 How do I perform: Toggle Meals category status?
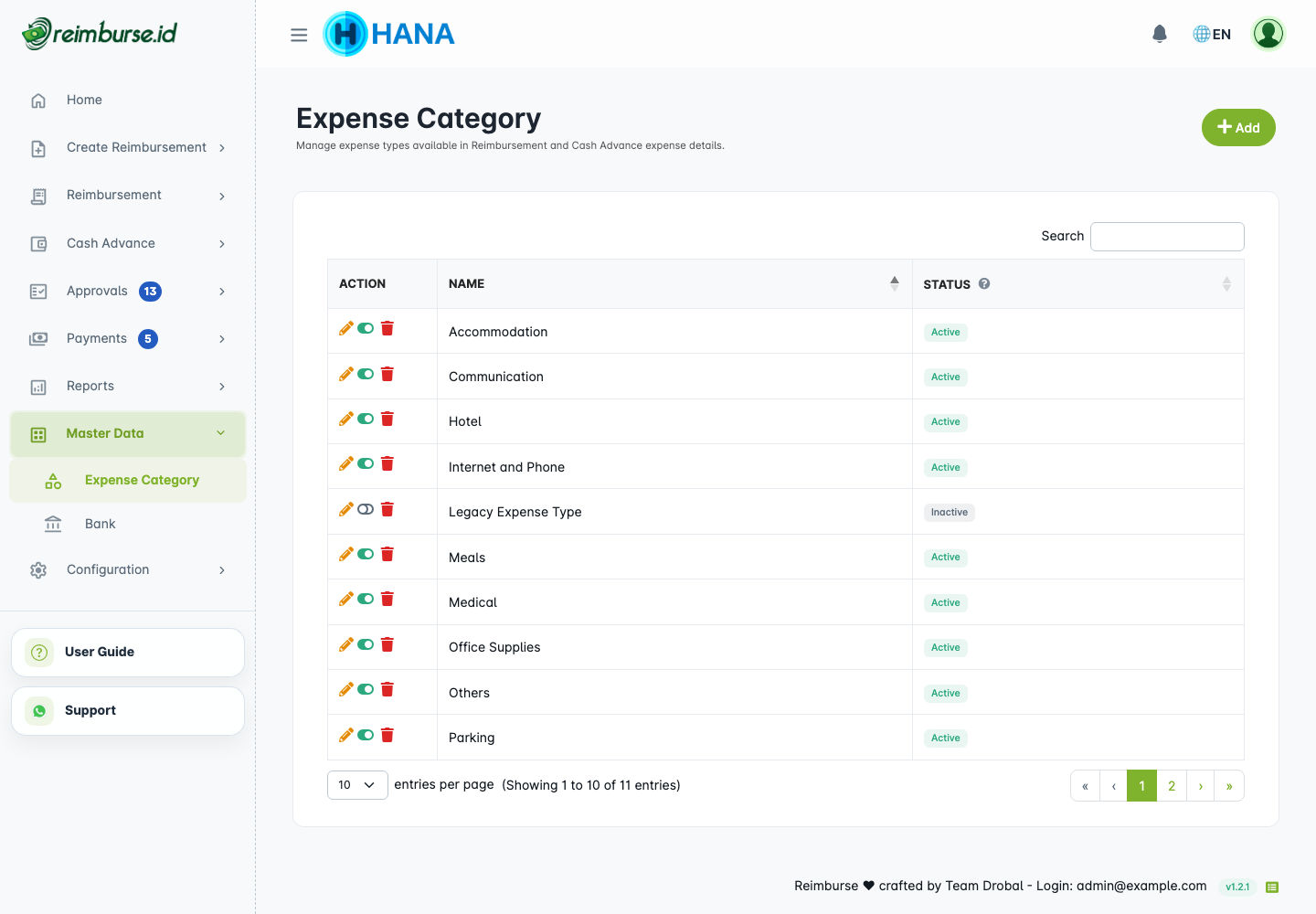coord(366,554)
